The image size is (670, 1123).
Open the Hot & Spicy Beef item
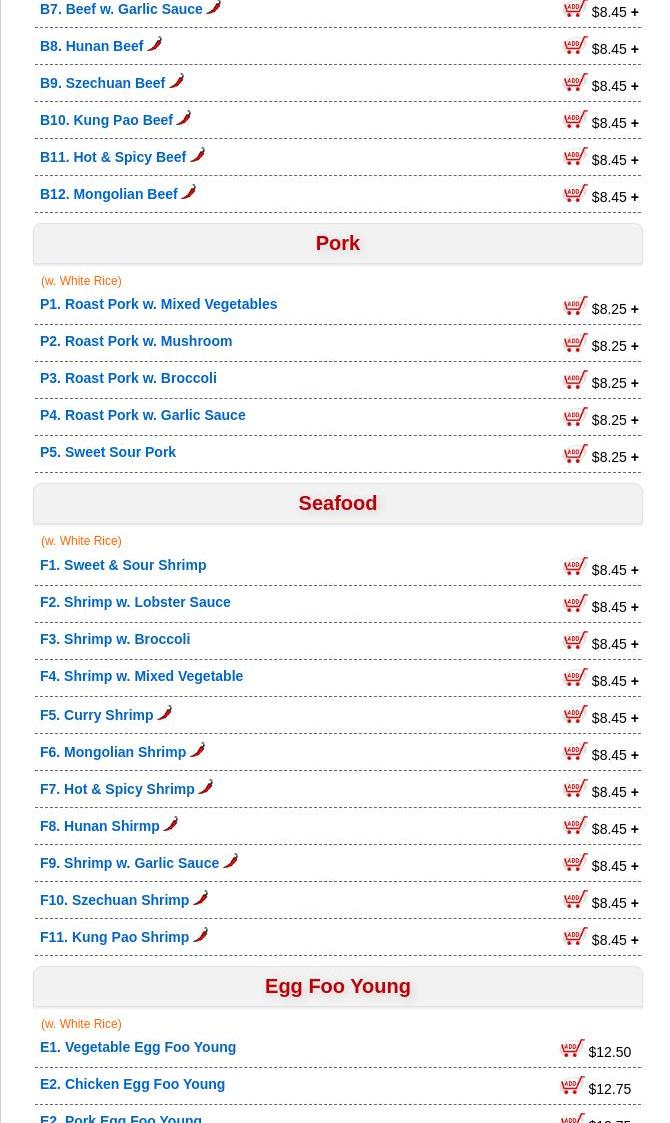tap(113, 157)
